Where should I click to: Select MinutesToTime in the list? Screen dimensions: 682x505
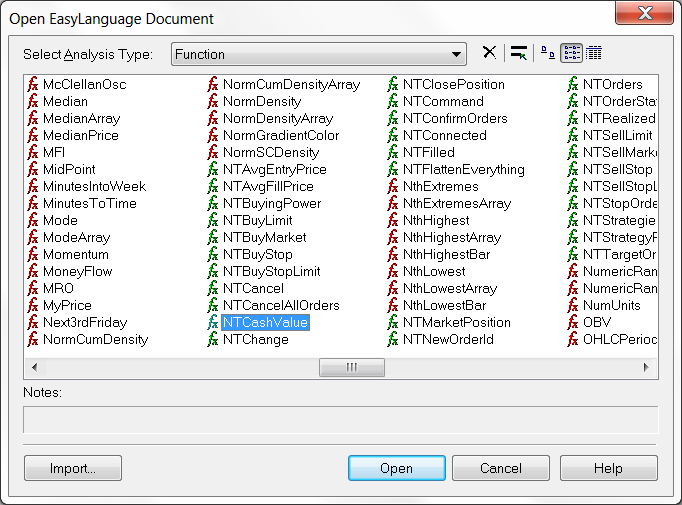pyautogui.click(x=90, y=203)
